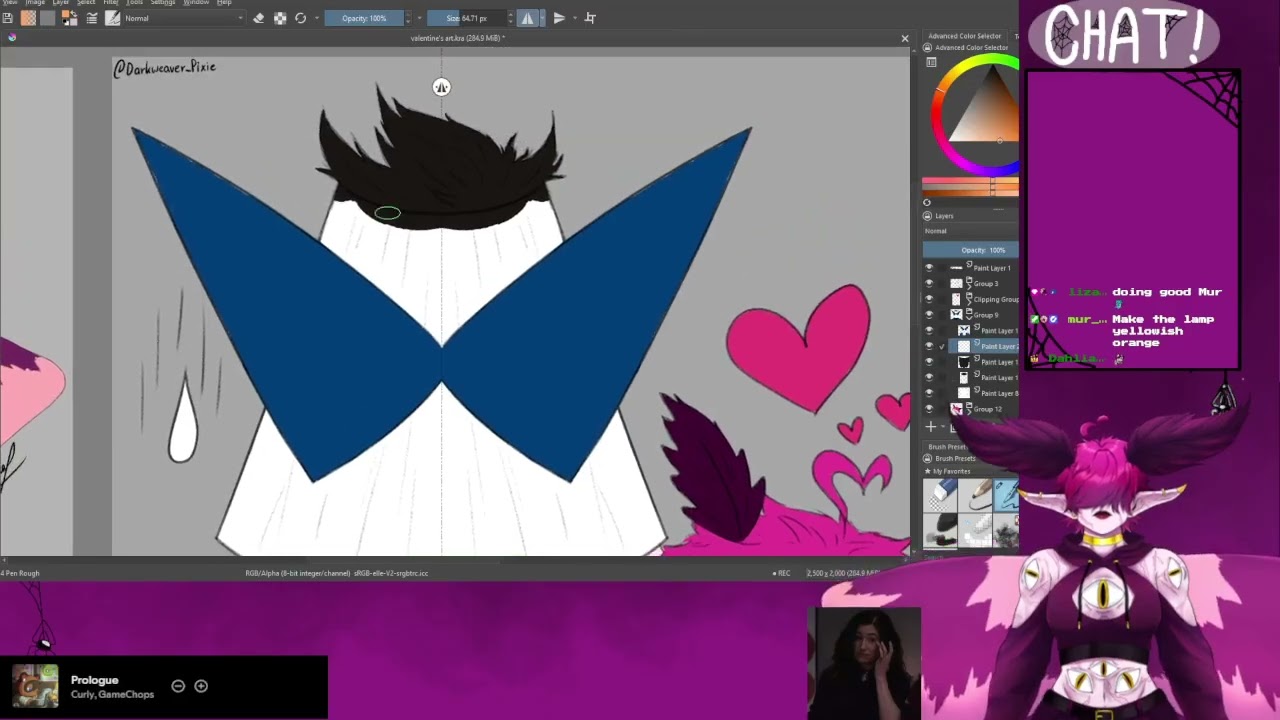
Task: Click the Prologue album art thumbnail
Action: coord(35,686)
